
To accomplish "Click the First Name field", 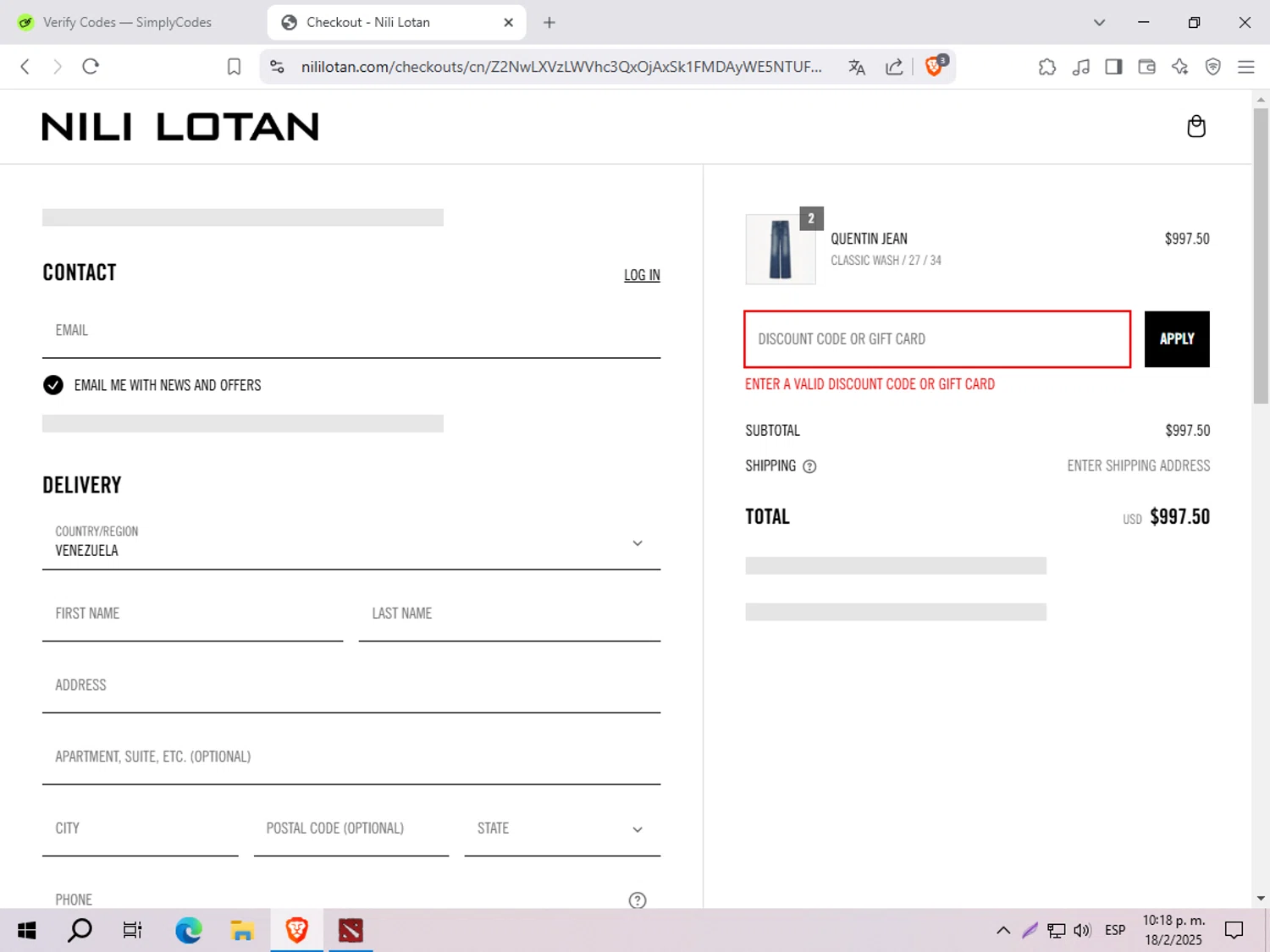I will (x=193, y=614).
